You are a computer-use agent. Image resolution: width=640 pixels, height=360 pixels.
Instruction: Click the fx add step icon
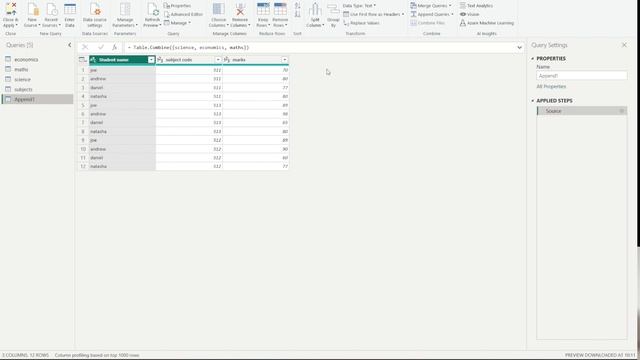(x=115, y=47)
